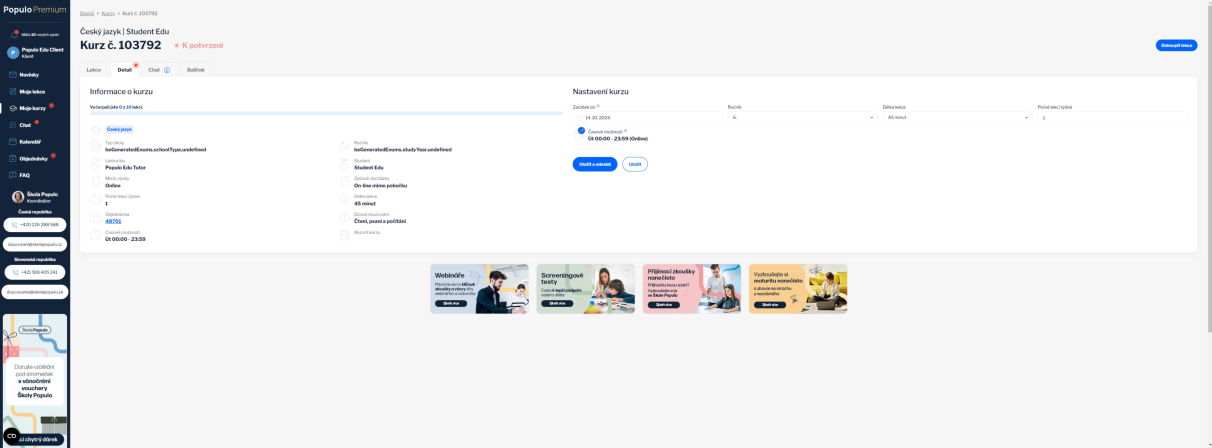Click the Czech email address button

pos(35,244)
